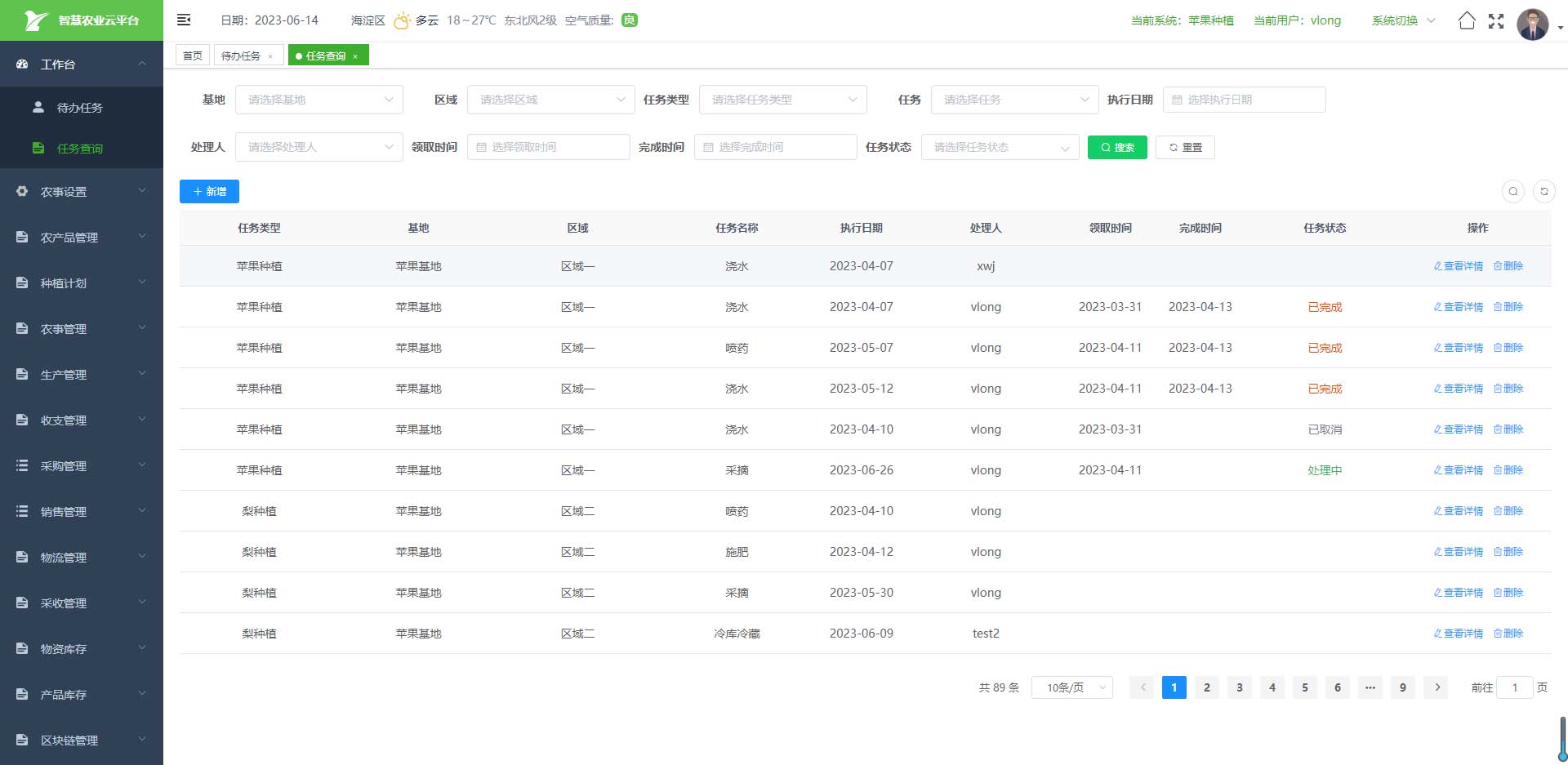The image size is (1568, 765).
Task: Delete the xwj 浇水 task row
Action: (x=1508, y=266)
